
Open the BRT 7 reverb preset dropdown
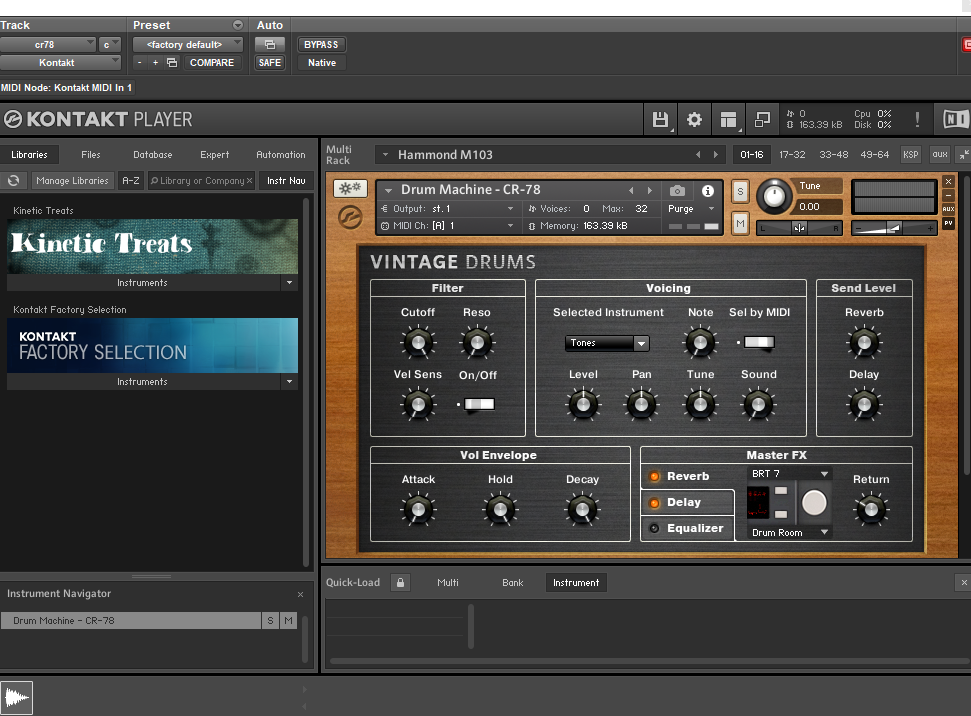[790, 474]
